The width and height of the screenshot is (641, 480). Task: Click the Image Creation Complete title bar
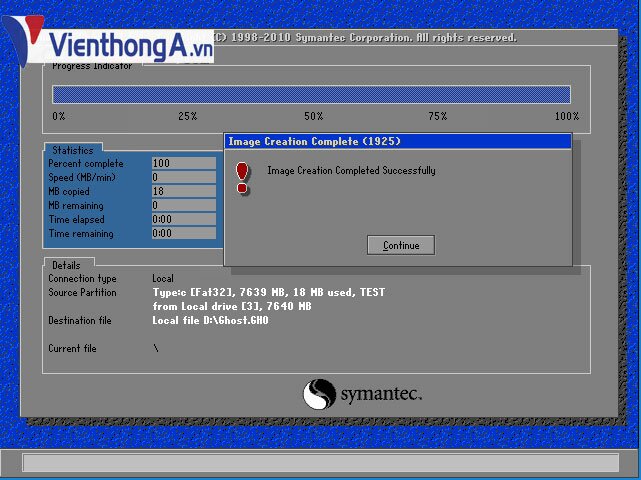[397, 141]
